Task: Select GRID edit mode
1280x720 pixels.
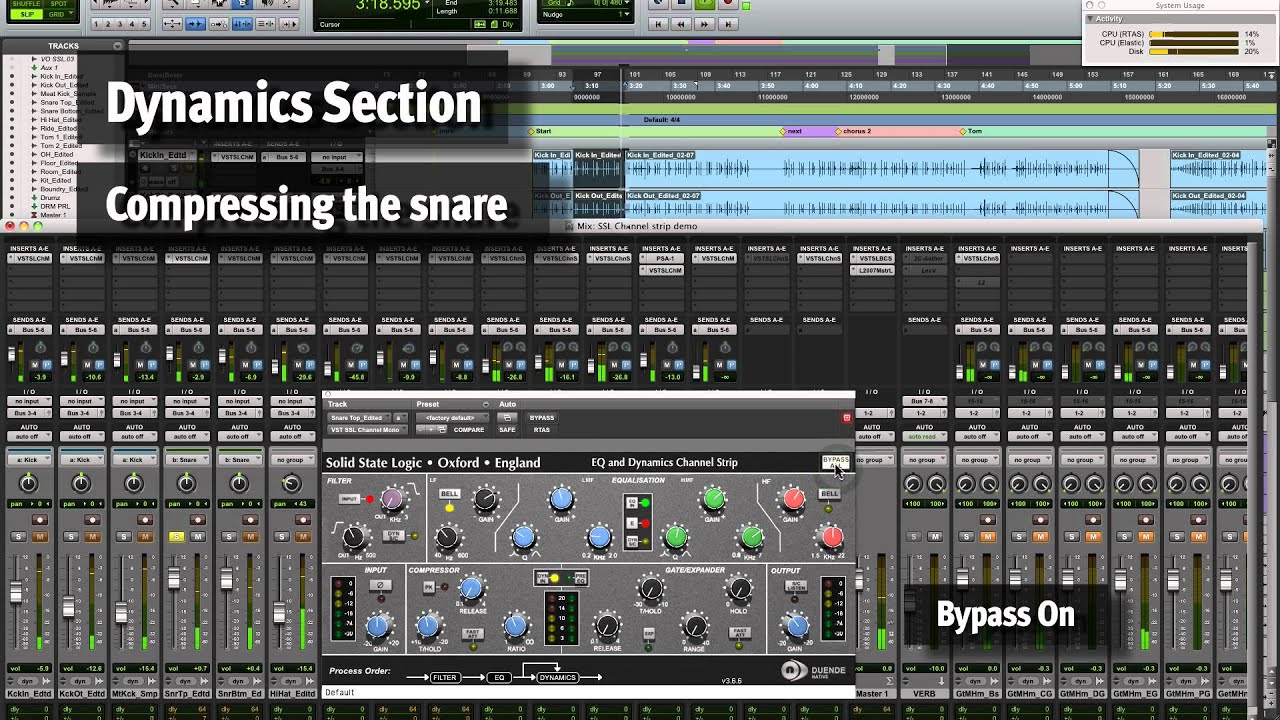Action: coord(59,14)
